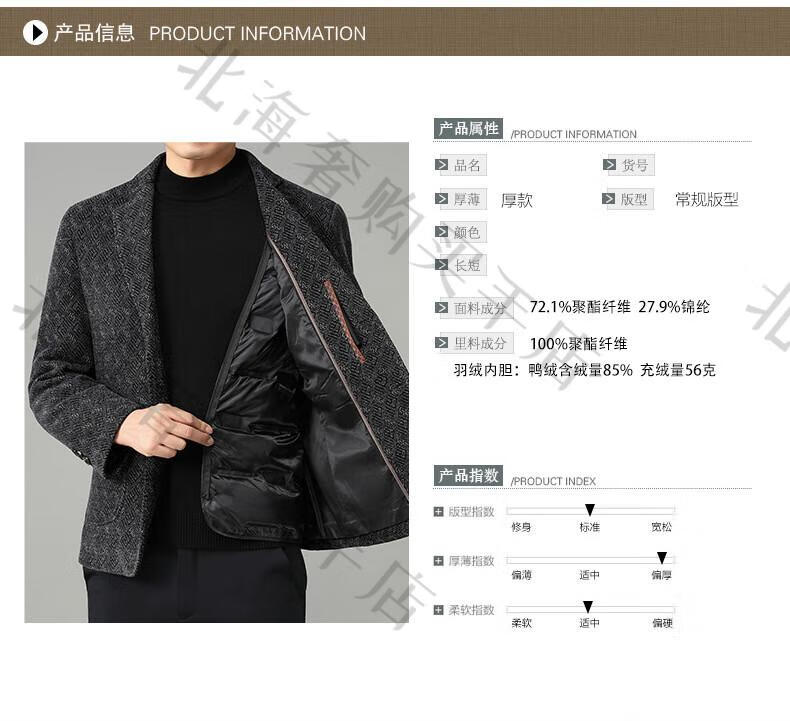790x721 pixels.
Task: Click the play arrow icon beside 产品信息
Action: point(35,33)
